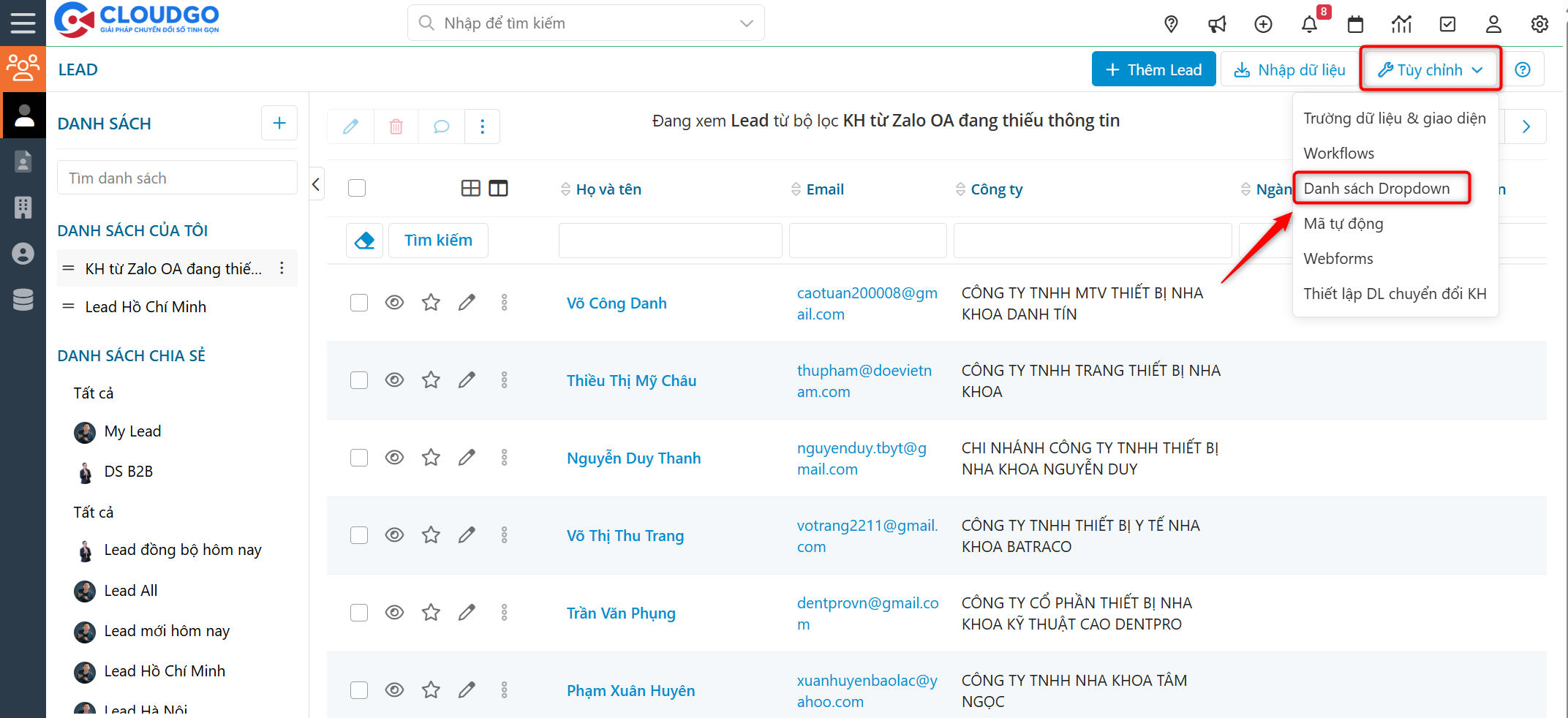Check the select-all checkbox in table header

[357, 189]
